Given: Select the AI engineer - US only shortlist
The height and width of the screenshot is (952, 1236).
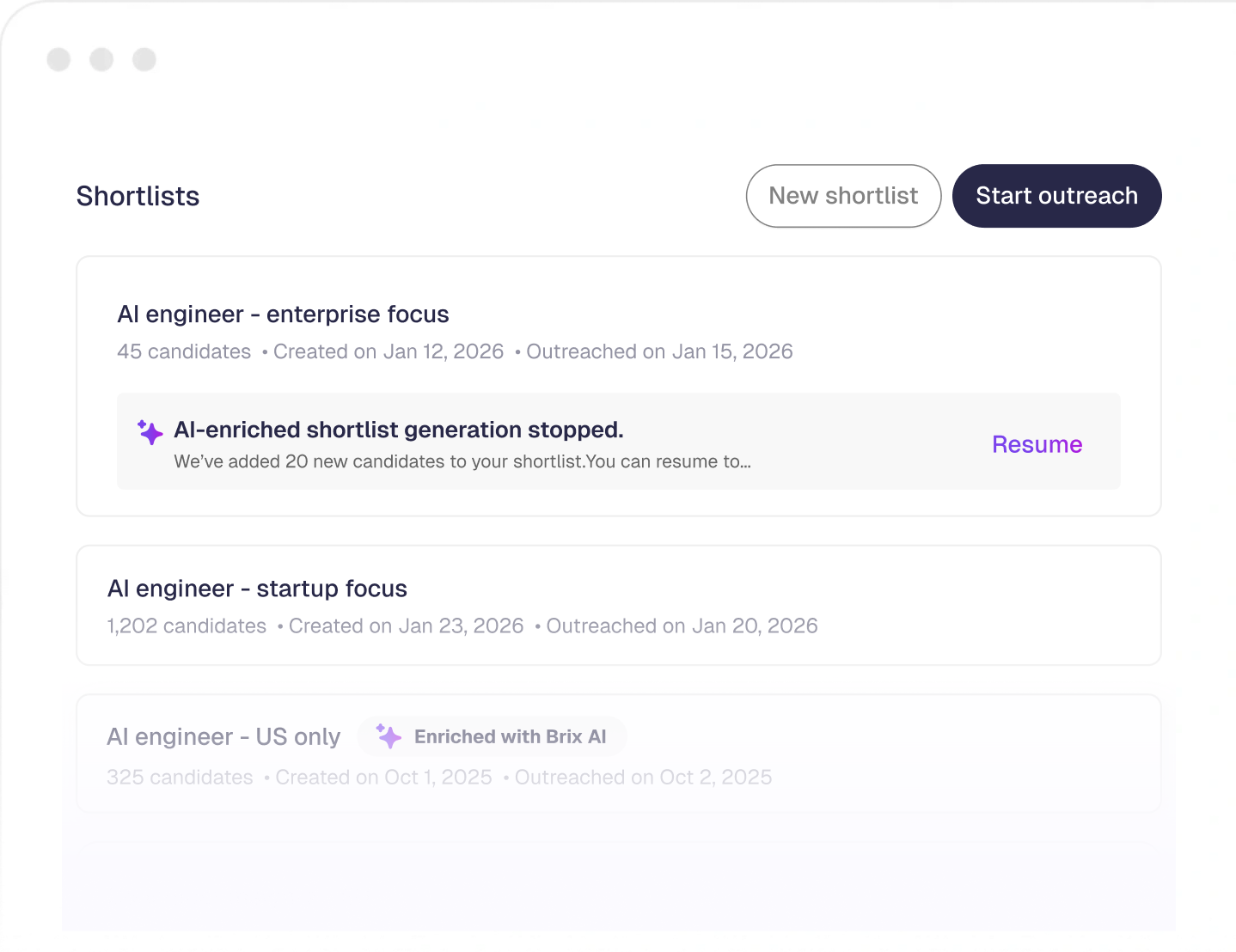Looking at the screenshot, I should [x=223, y=736].
